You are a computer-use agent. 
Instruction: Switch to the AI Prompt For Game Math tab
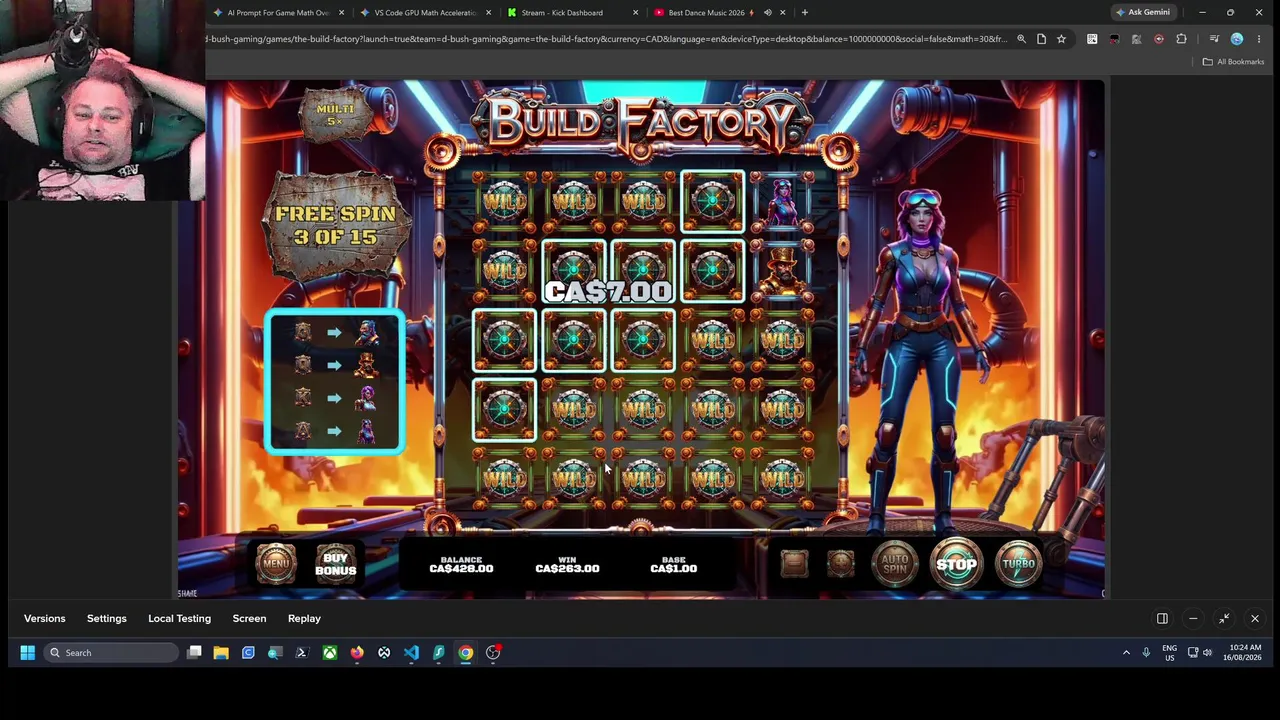pyautogui.click(x=278, y=13)
